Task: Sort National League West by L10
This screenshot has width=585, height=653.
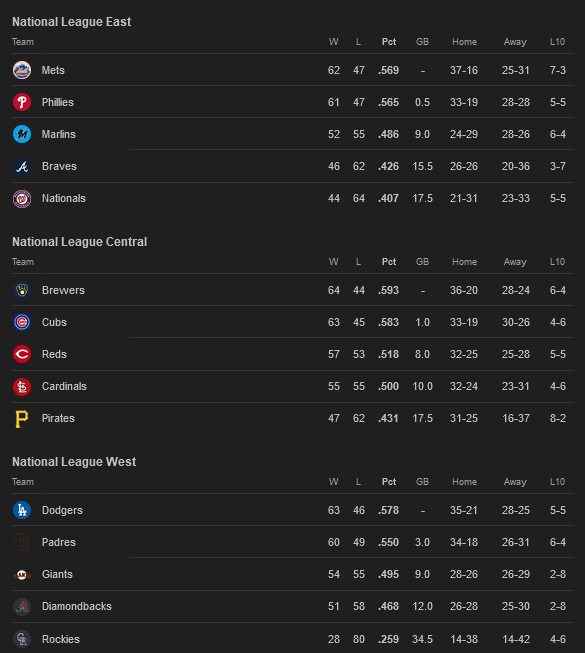Action: pyautogui.click(x=557, y=481)
